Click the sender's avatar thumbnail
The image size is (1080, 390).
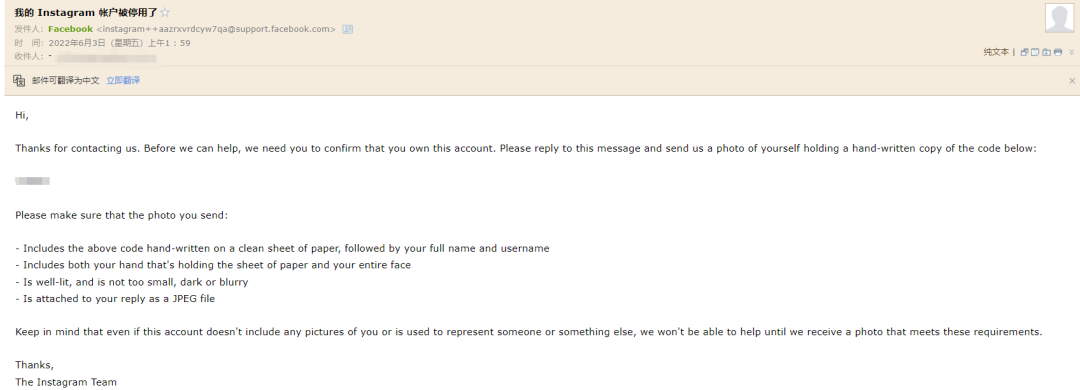1059,18
